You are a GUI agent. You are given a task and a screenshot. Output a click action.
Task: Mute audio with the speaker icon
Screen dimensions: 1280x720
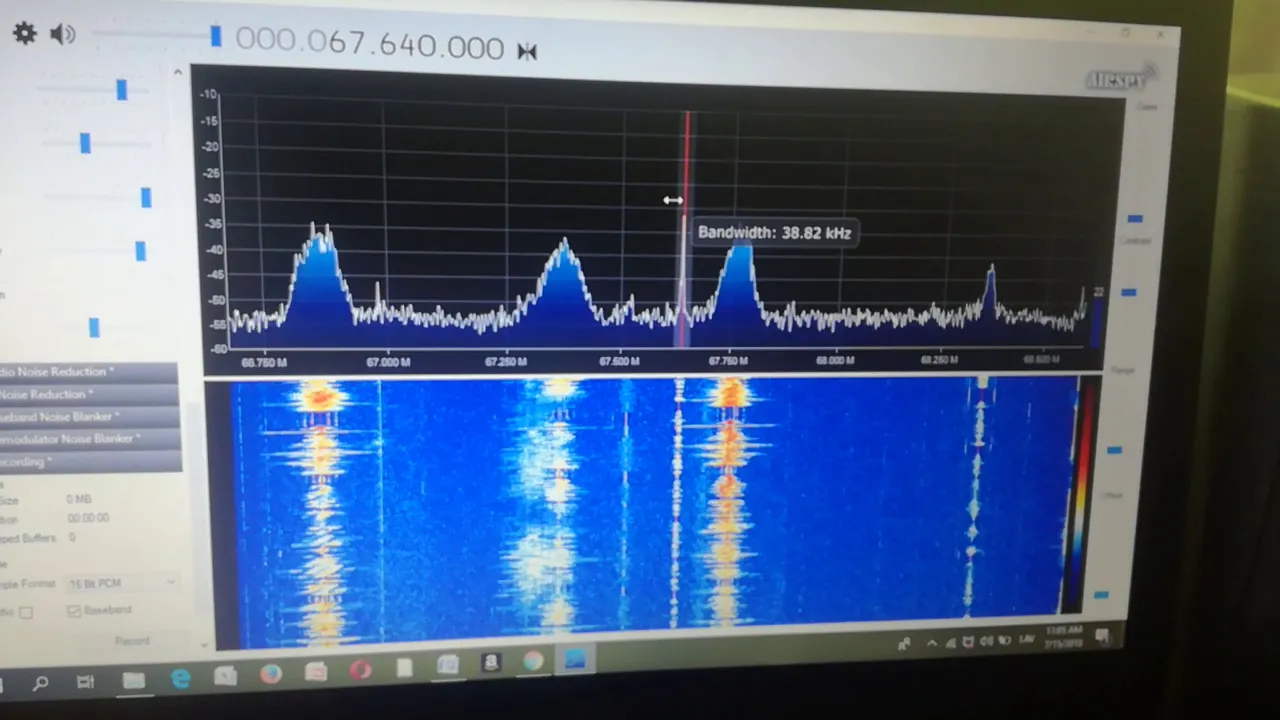(x=63, y=34)
